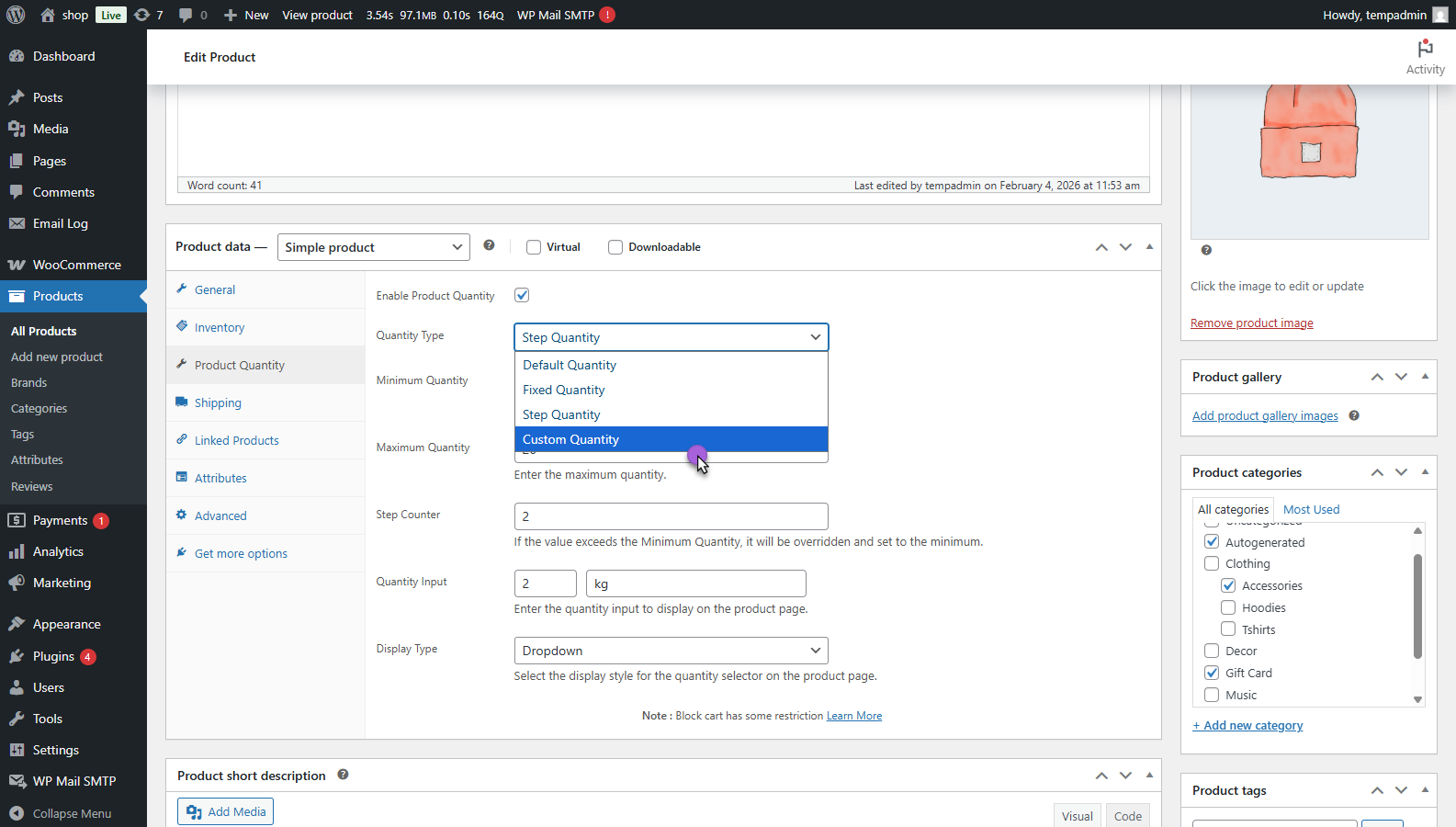Click help icon next to Product short description
The width and height of the screenshot is (1456, 827).
tap(343, 775)
